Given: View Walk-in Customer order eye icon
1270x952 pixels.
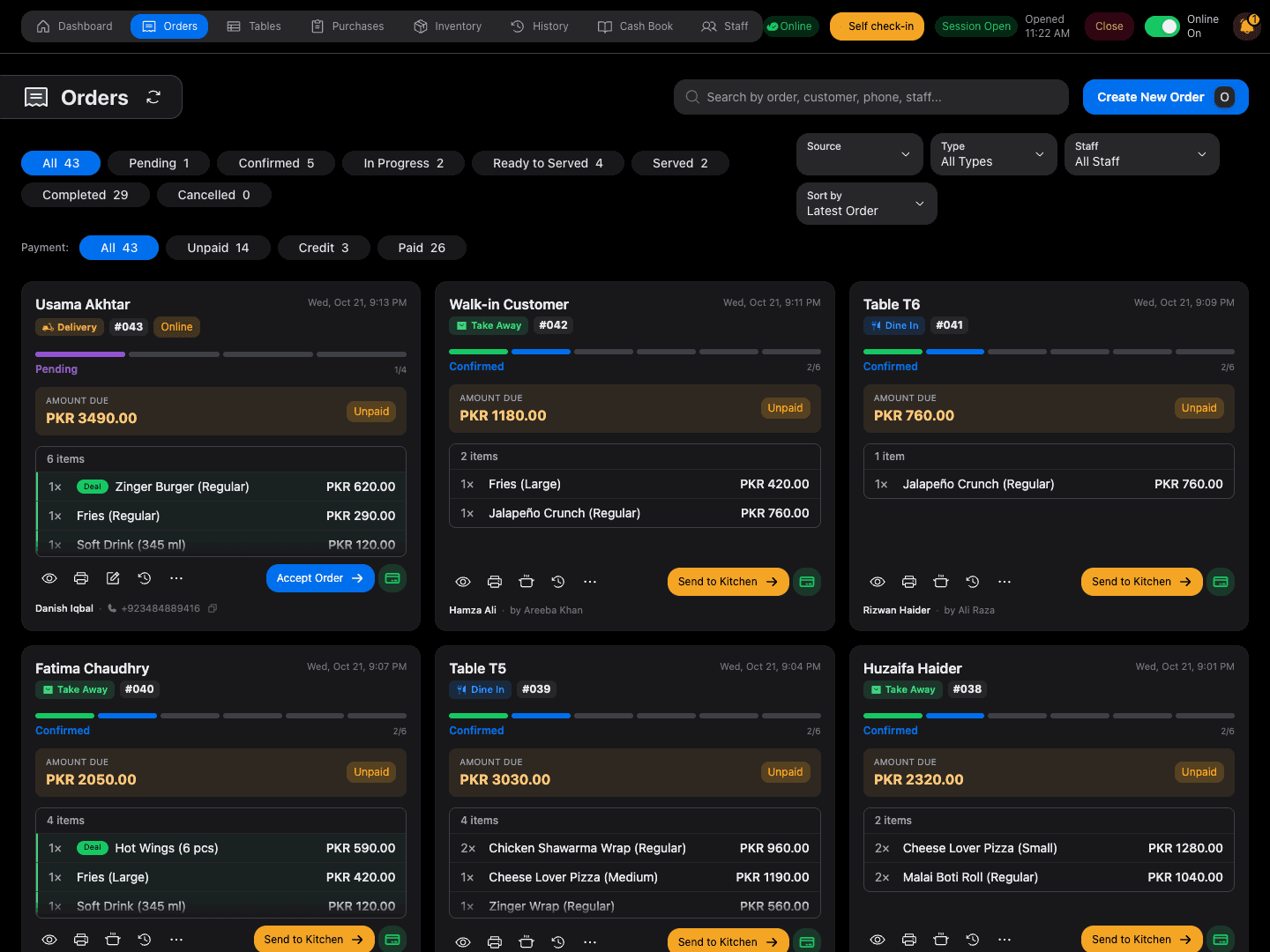Looking at the screenshot, I should coord(463,582).
